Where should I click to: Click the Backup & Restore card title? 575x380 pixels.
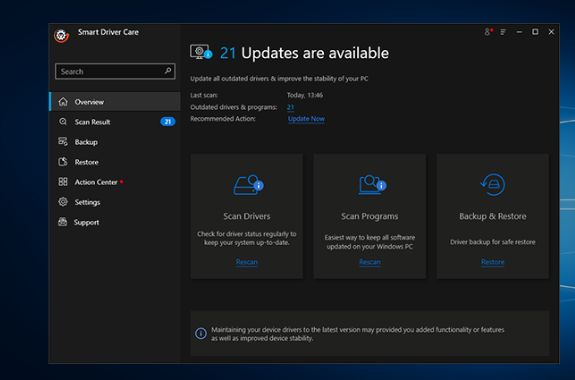pyautogui.click(x=492, y=216)
